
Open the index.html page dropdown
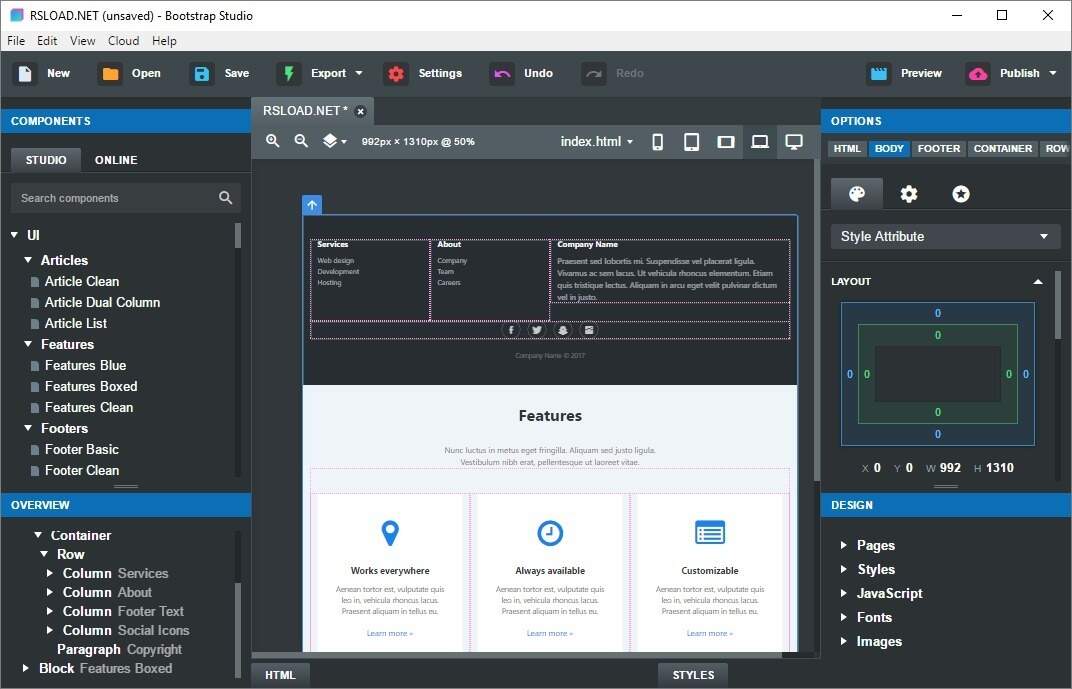pyautogui.click(x=596, y=141)
